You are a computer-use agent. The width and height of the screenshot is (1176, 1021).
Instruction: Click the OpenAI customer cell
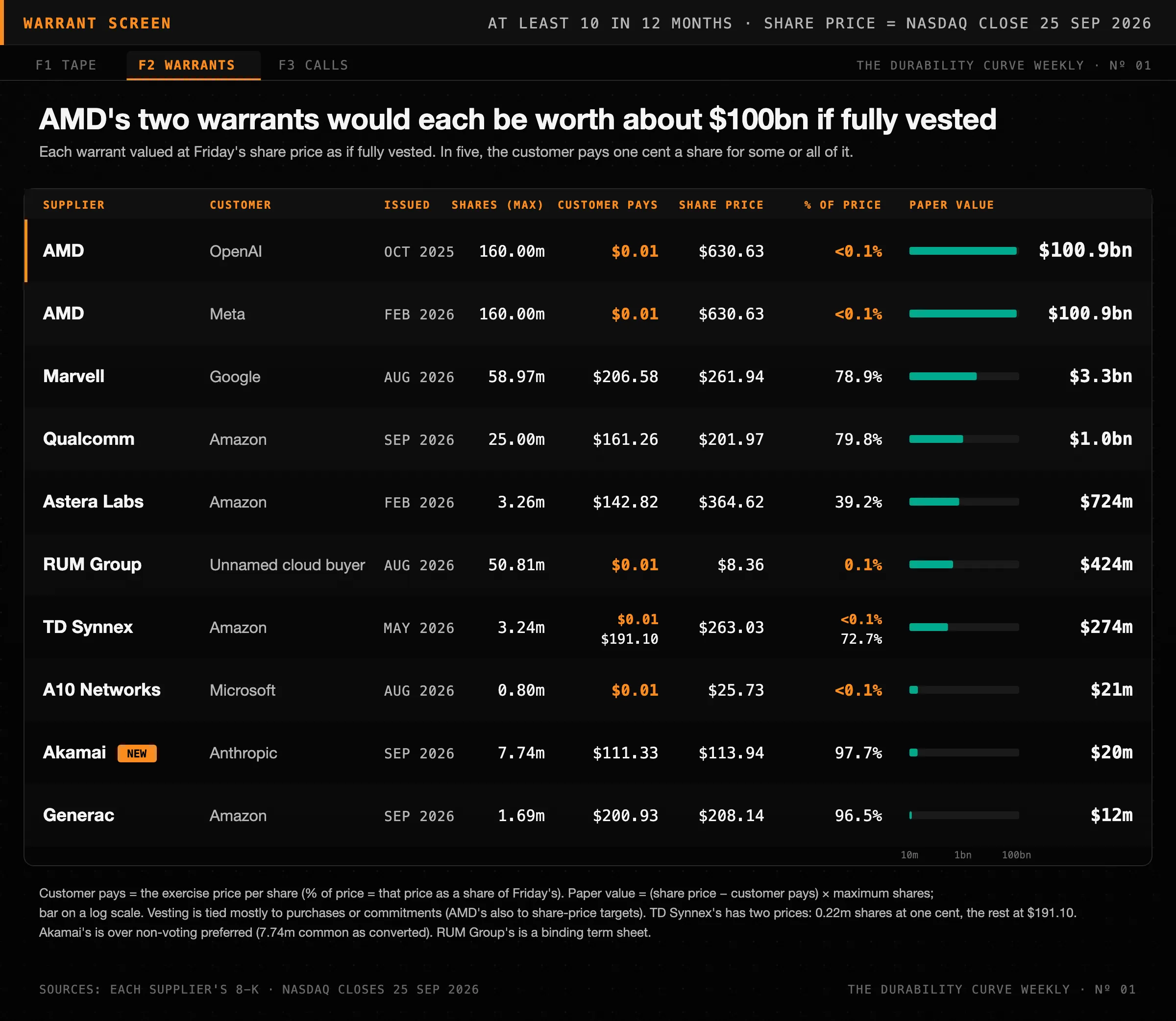(236, 251)
